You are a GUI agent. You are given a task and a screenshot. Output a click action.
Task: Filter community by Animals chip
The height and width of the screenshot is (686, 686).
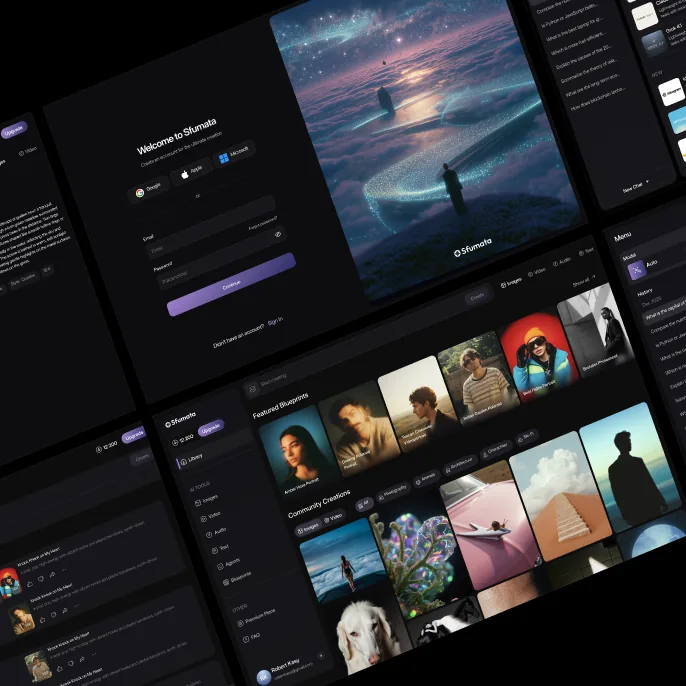coord(426,478)
